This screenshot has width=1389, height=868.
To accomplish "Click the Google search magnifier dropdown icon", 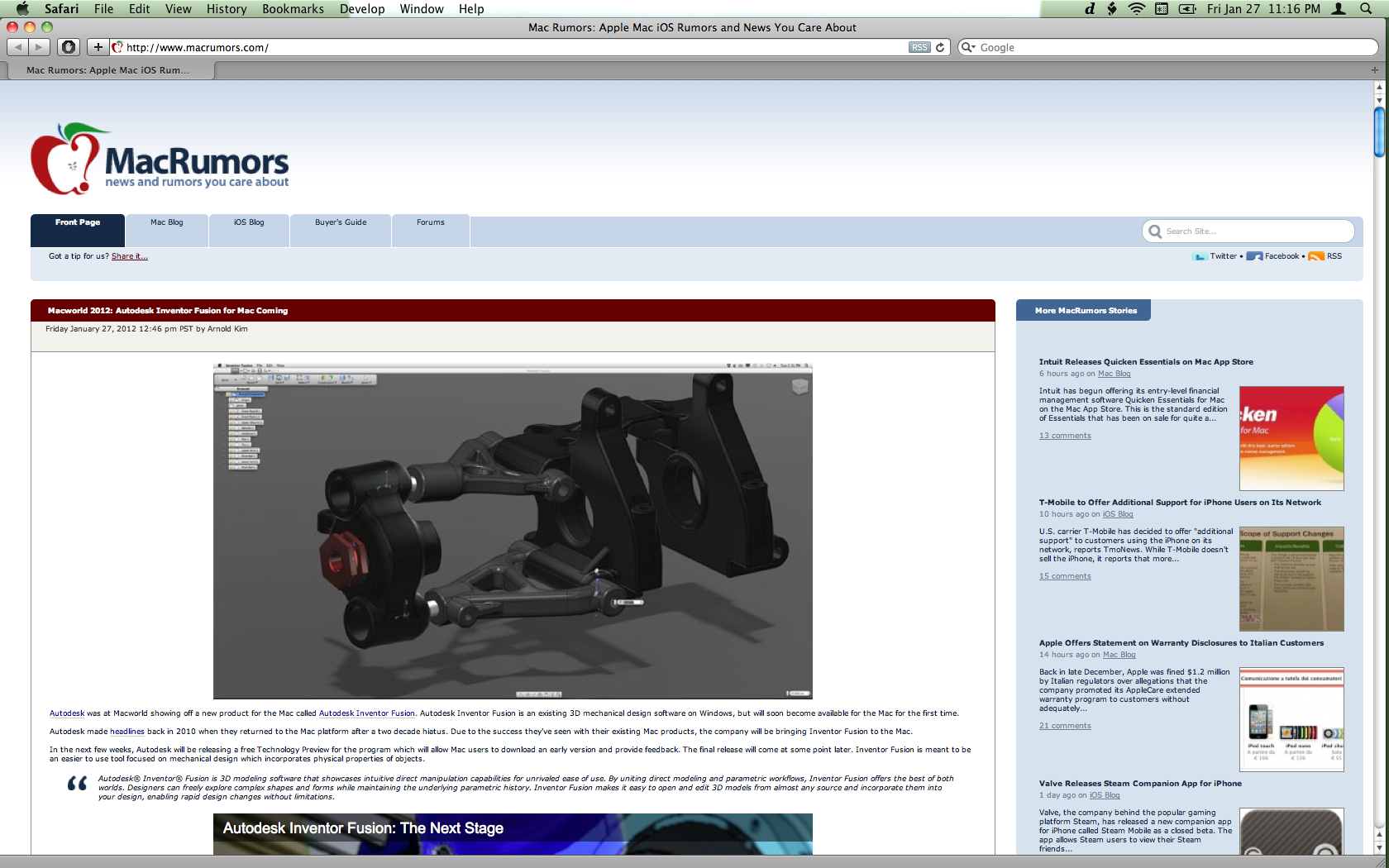I will (x=967, y=47).
